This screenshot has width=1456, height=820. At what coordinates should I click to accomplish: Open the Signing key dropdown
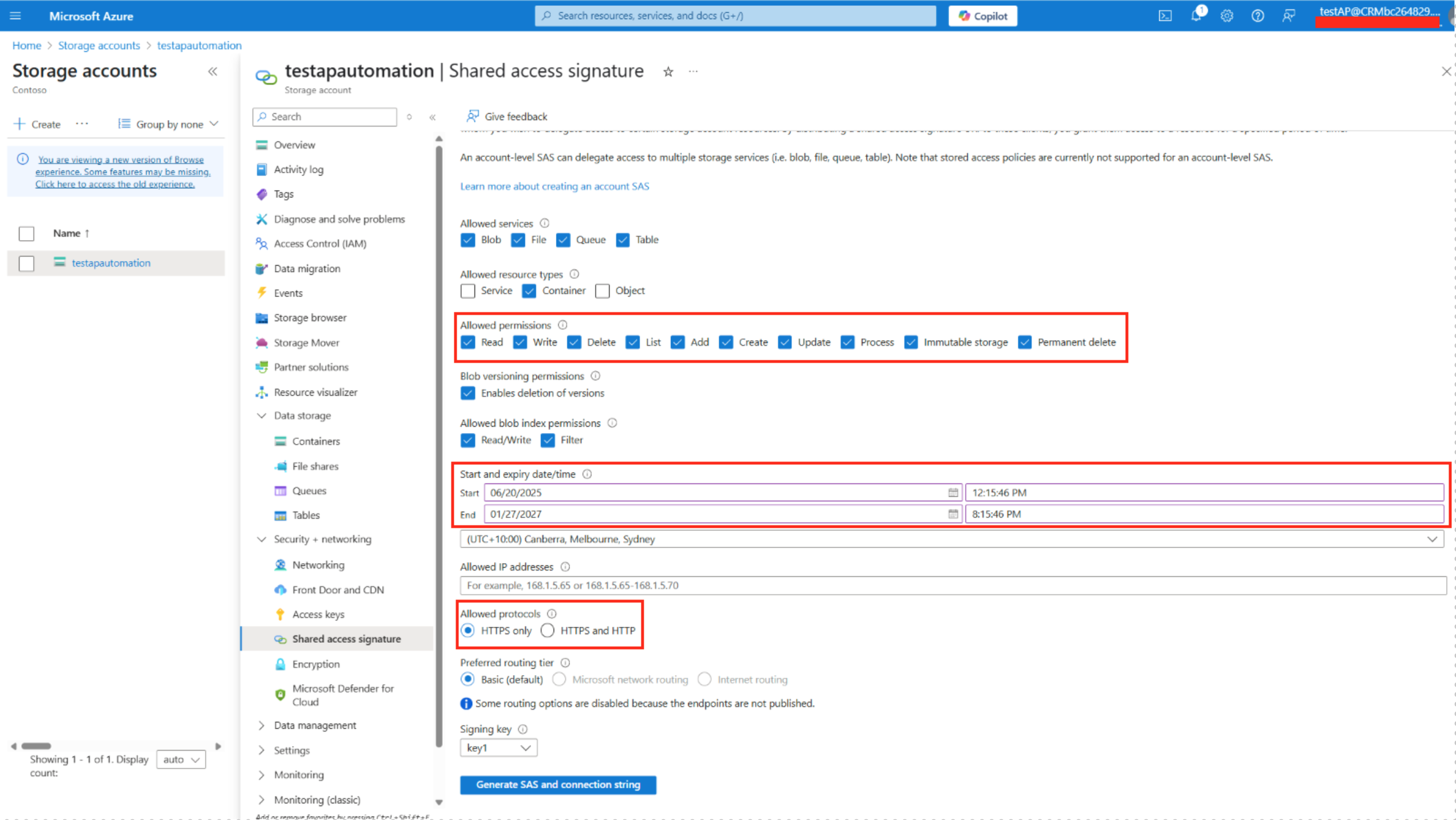click(x=498, y=748)
